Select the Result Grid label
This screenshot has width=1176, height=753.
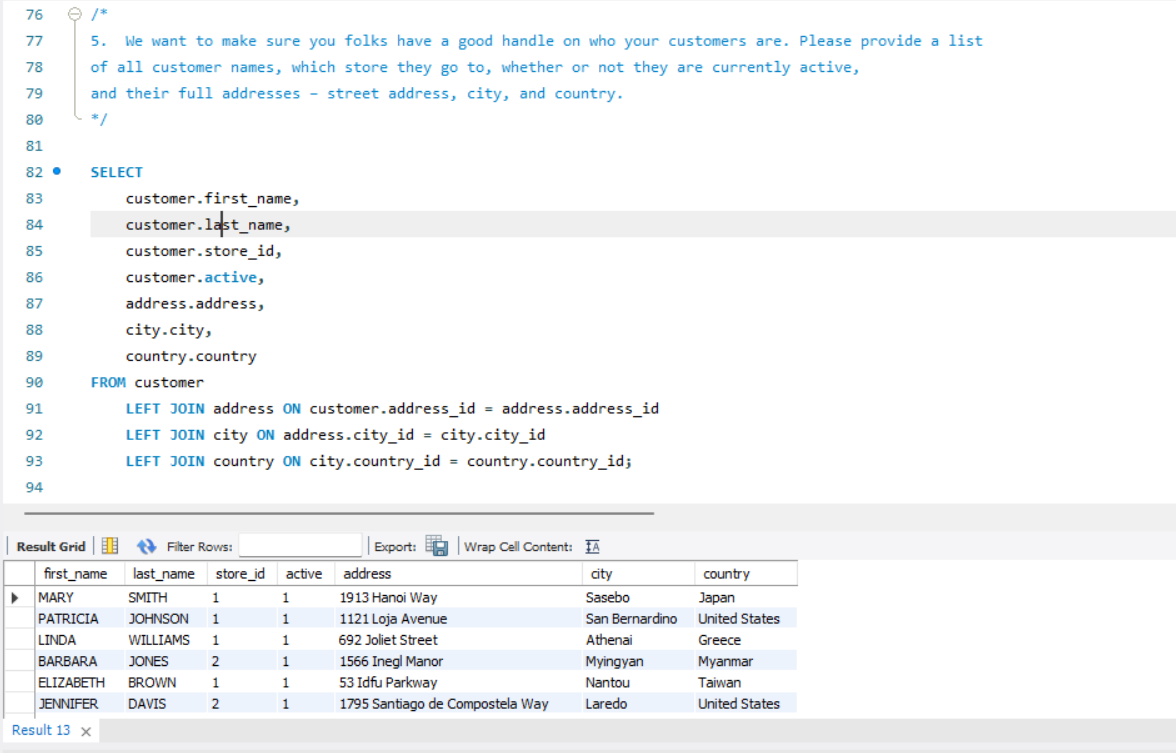51,547
